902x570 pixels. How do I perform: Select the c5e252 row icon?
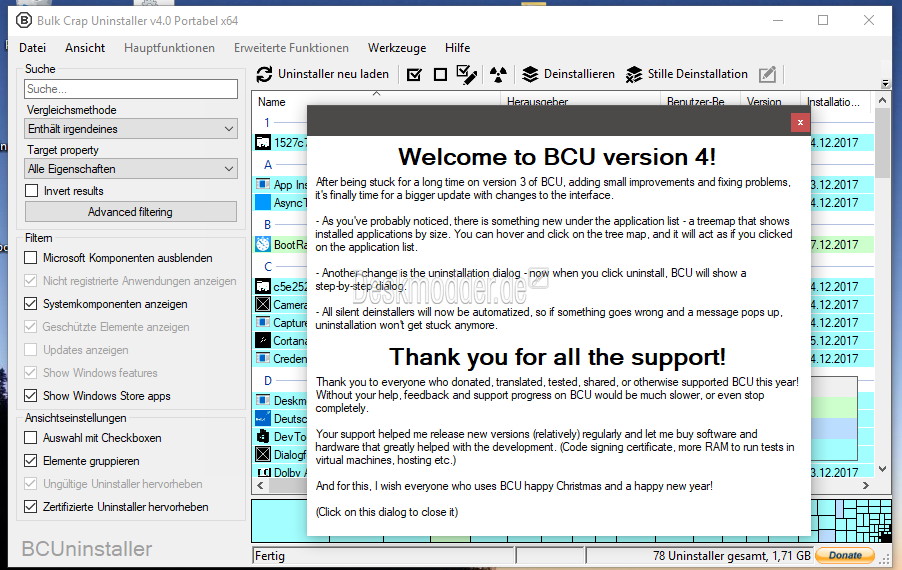pyautogui.click(x=263, y=286)
